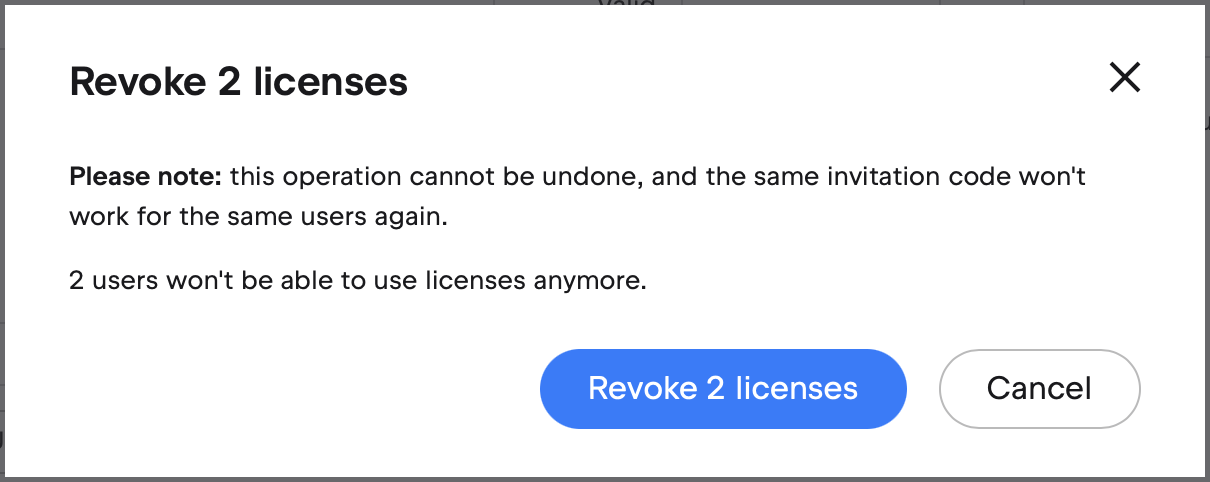This screenshot has height=482, width=1210.
Task: Click the partially hidden Valid text behind dialog
Action: 626,3
